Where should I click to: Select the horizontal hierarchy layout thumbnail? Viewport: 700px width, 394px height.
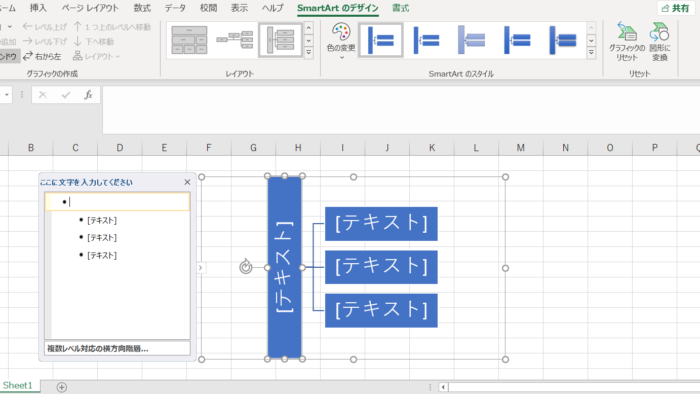[x=234, y=40]
